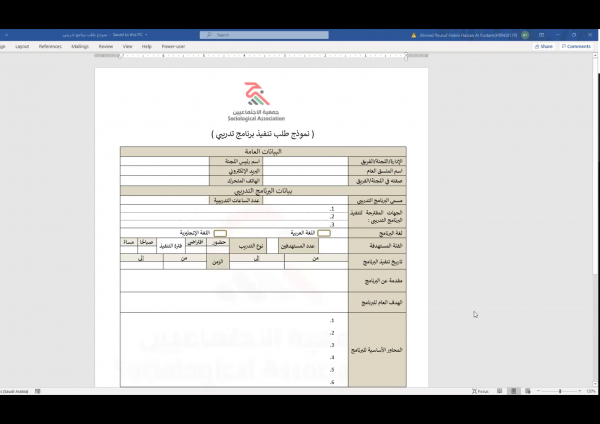Viewport: 600px width, 424px height.
Task: Click the فترة التنفيذ label cell
Action: pyautogui.click(x=171, y=246)
